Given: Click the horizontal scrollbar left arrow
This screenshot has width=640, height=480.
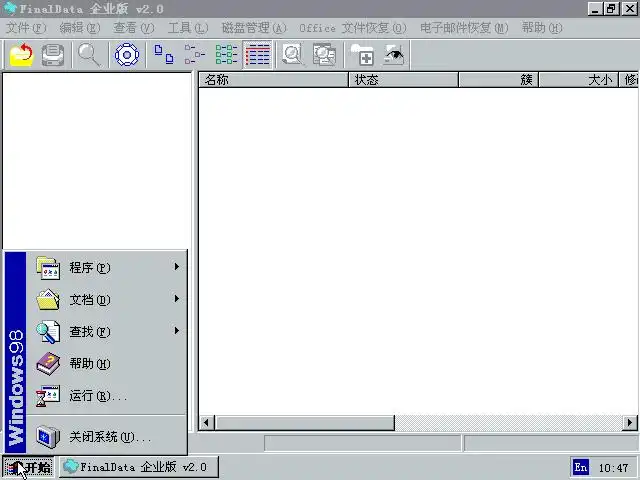Looking at the screenshot, I should [207, 422].
